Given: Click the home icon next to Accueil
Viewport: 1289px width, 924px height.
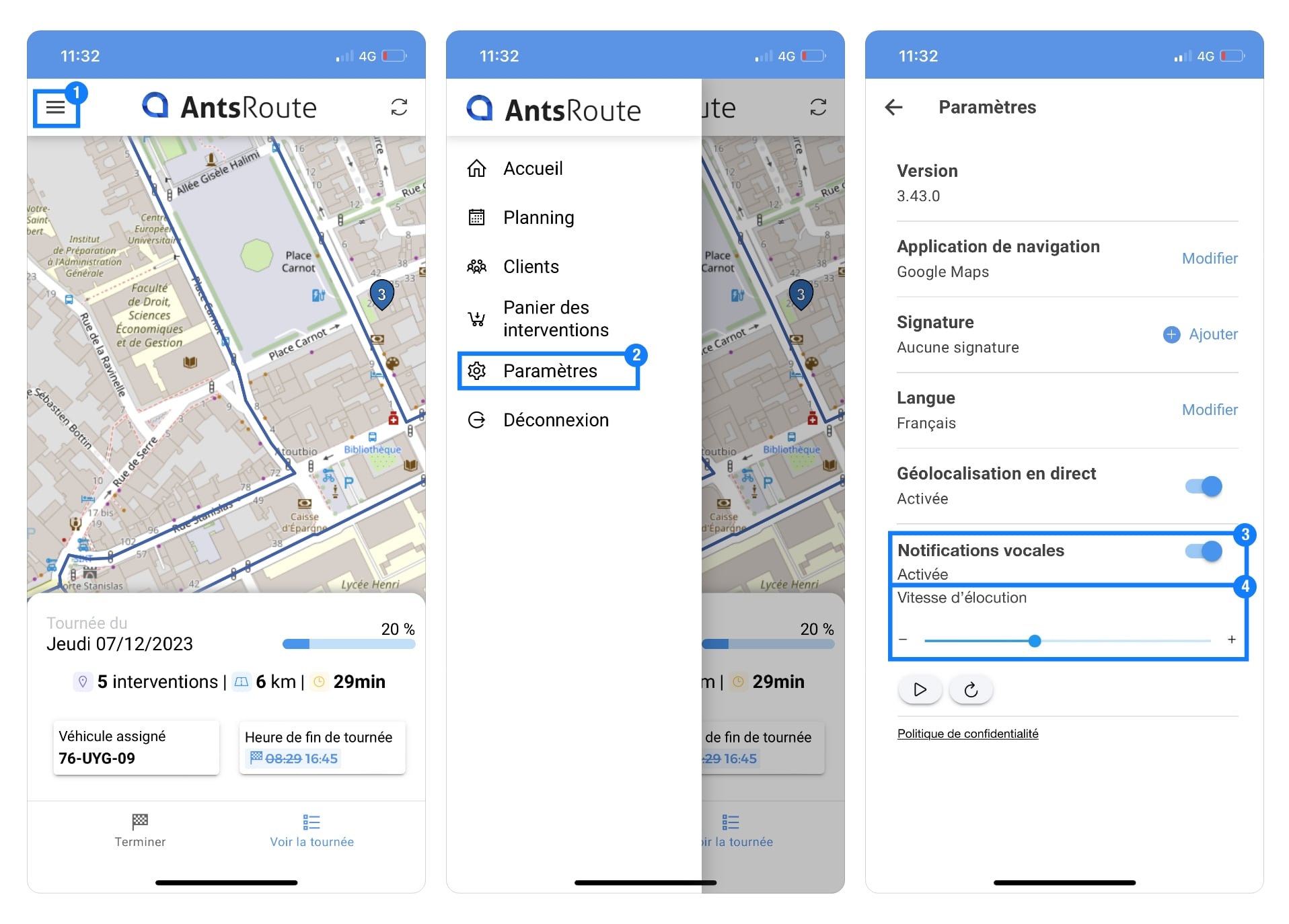Looking at the screenshot, I should [x=476, y=168].
